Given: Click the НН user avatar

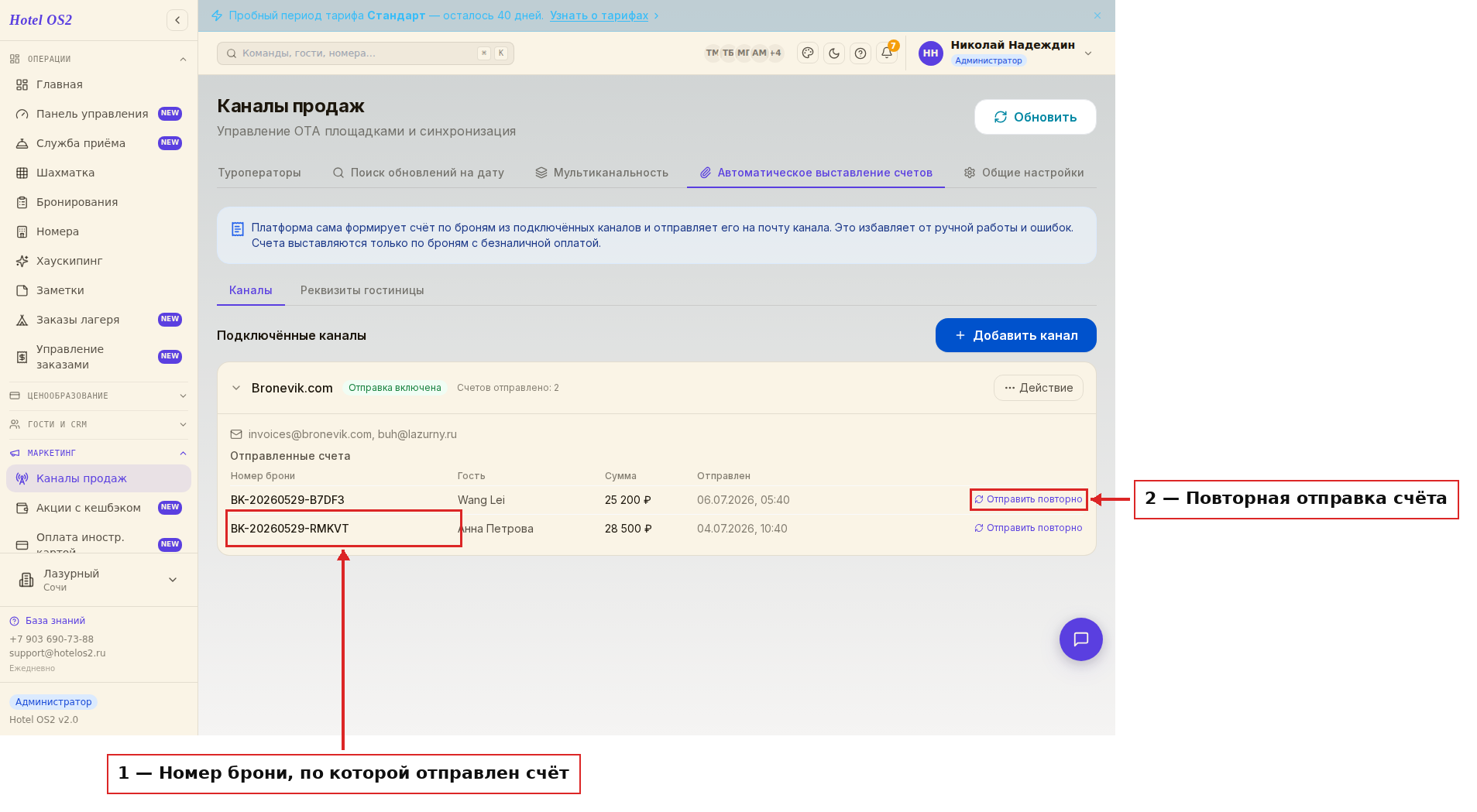Looking at the screenshot, I should (x=931, y=53).
